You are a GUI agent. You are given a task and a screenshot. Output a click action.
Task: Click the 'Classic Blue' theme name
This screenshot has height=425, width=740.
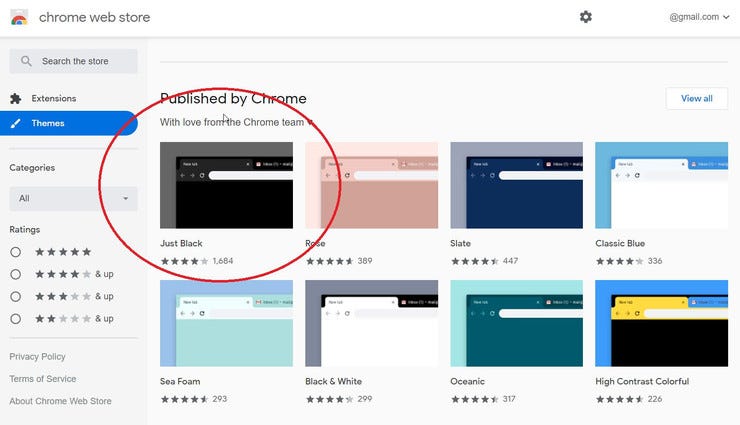[620, 243]
